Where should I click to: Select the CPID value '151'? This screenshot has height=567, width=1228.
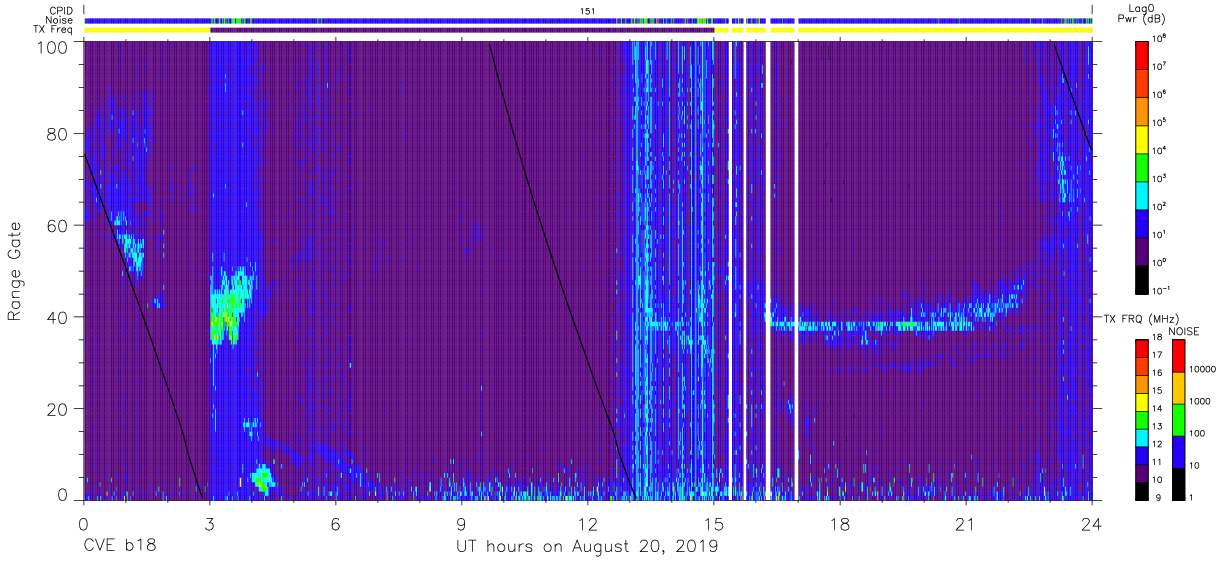[587, 10]
